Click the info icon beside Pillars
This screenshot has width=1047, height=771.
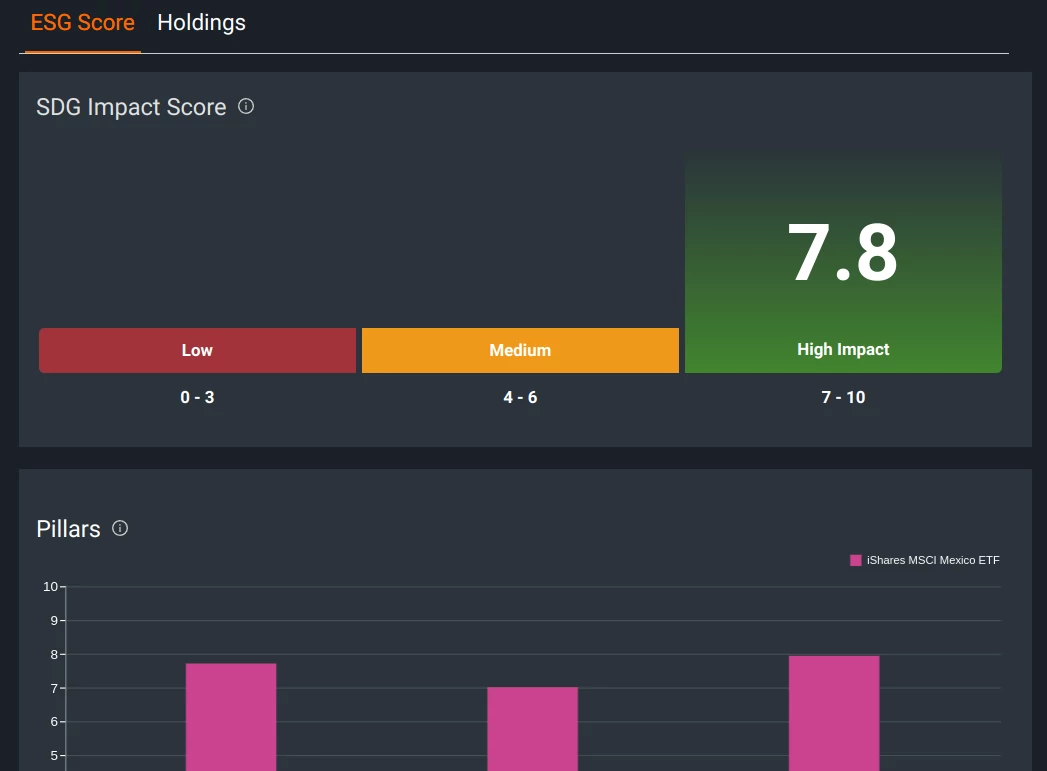coord(120,528)
